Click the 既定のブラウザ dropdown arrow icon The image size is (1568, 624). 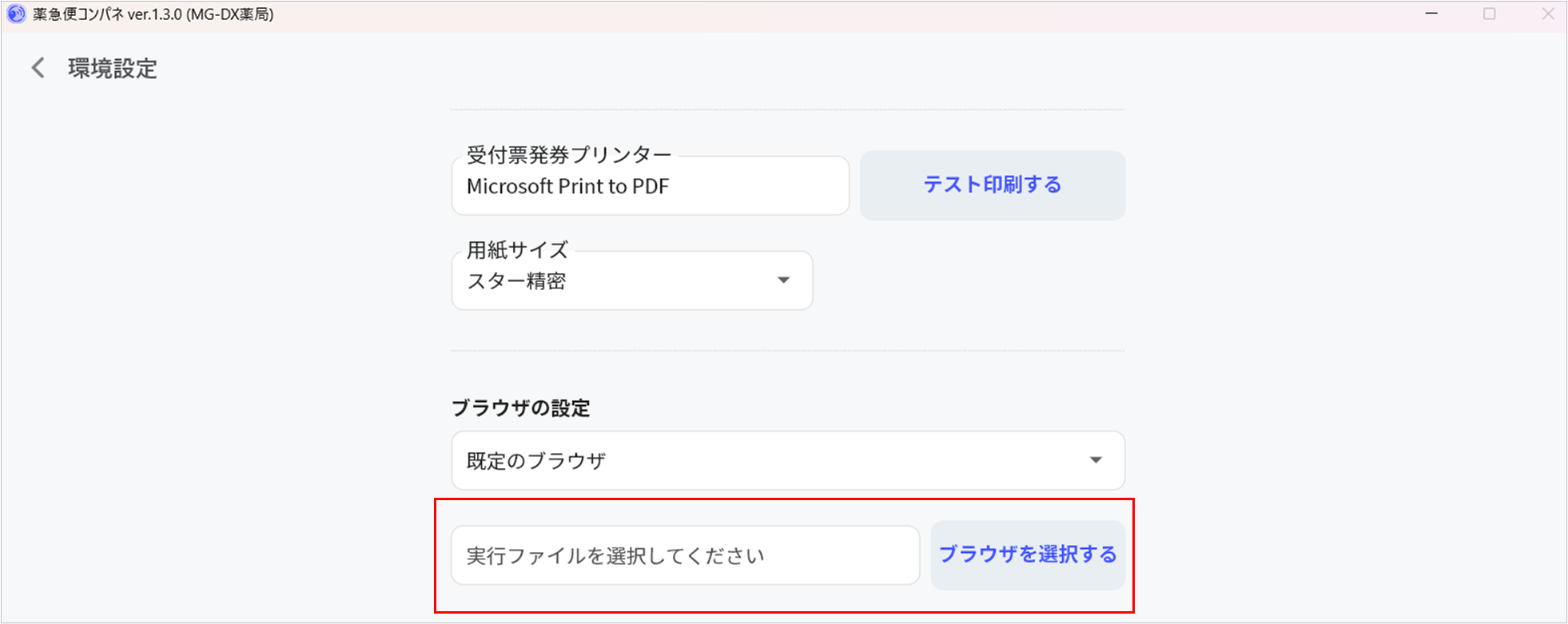[1096, 460]
